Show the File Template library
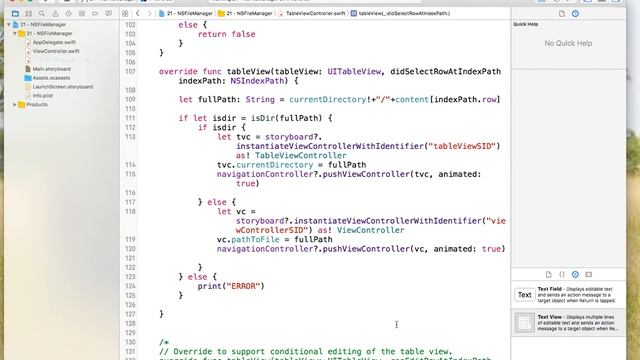 549,274
